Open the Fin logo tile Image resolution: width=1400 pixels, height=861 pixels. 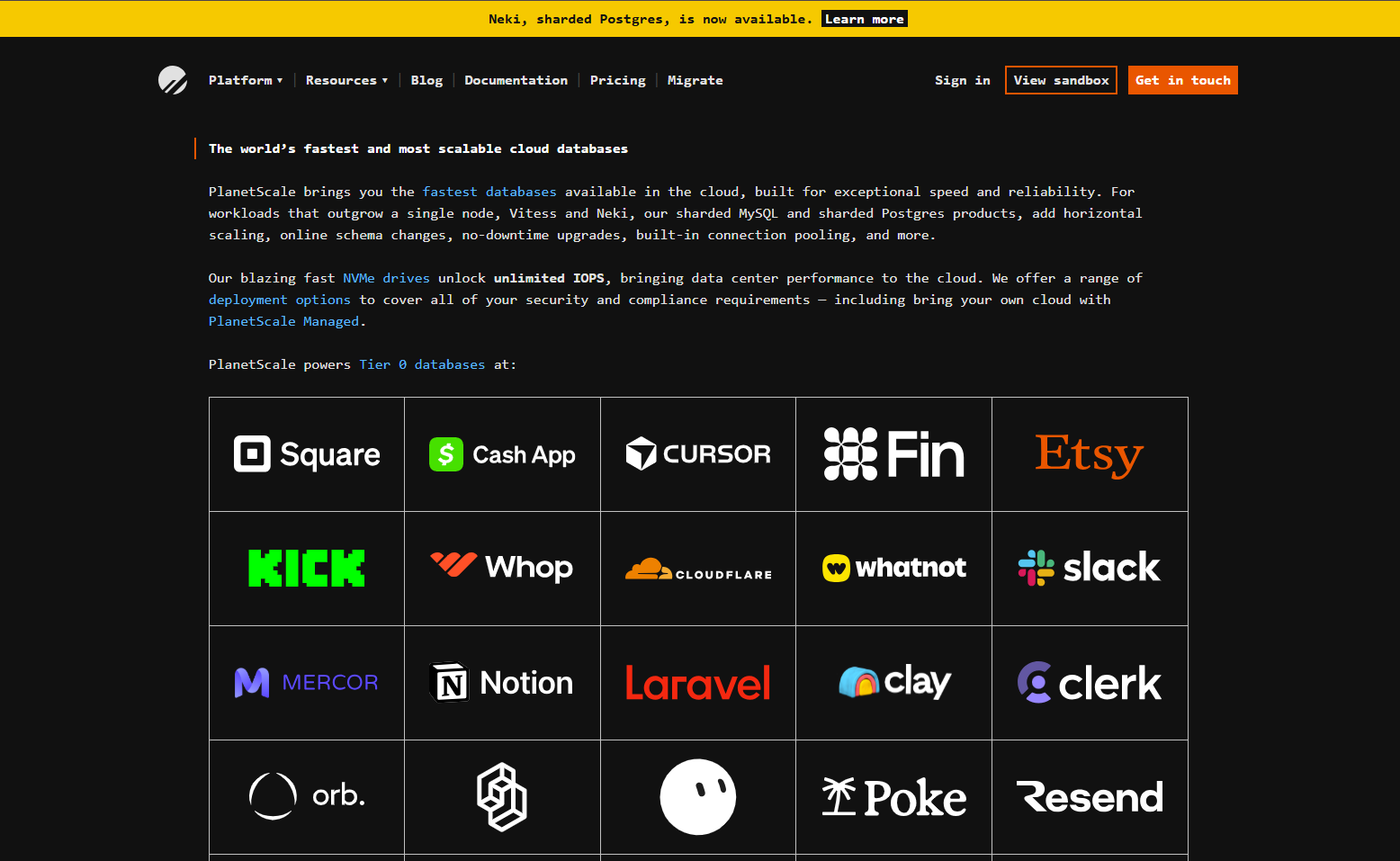coord(893,454)
